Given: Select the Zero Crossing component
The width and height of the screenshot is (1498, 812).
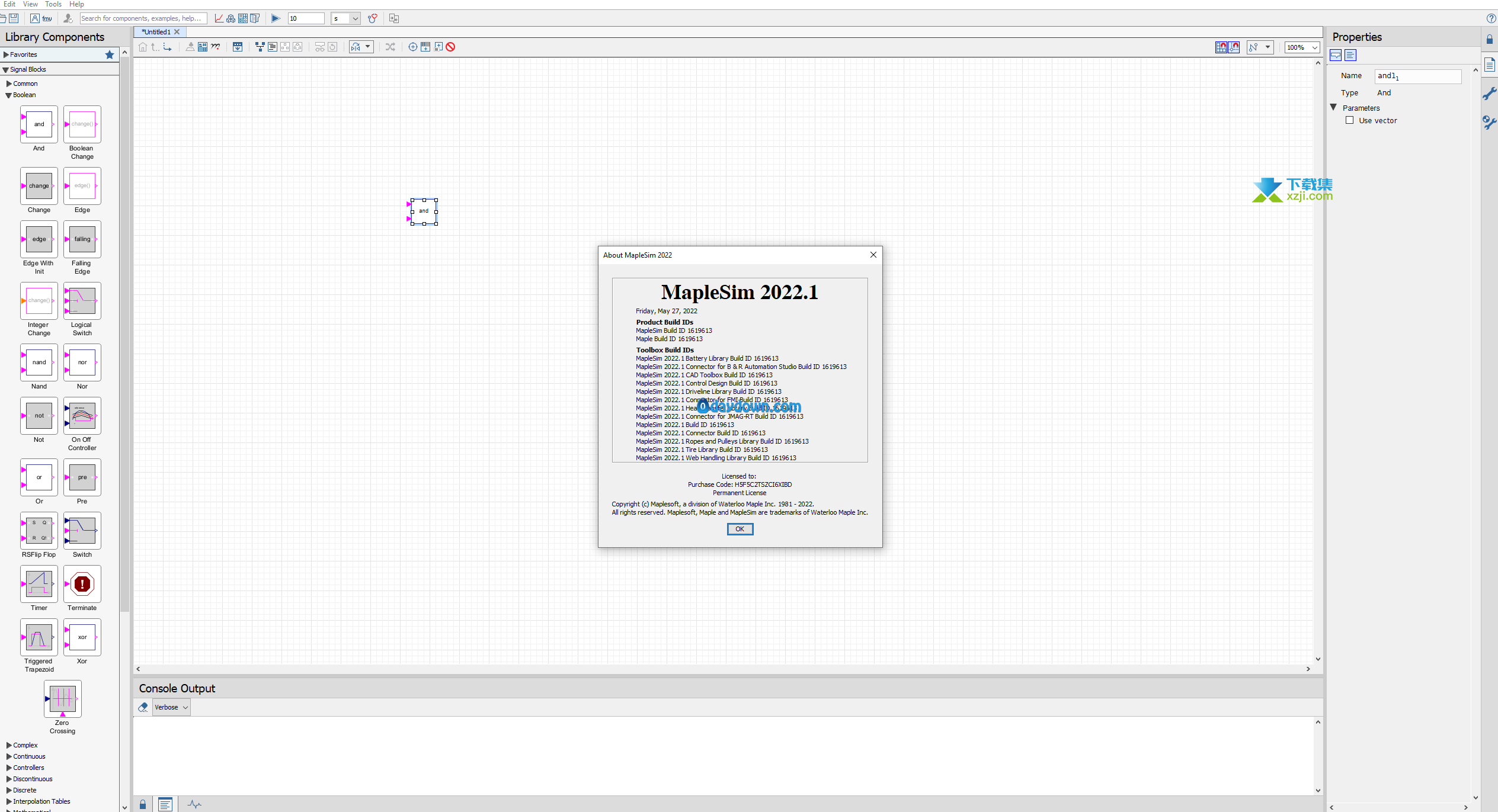Looking at the screenshot, I should coord(63,699).
